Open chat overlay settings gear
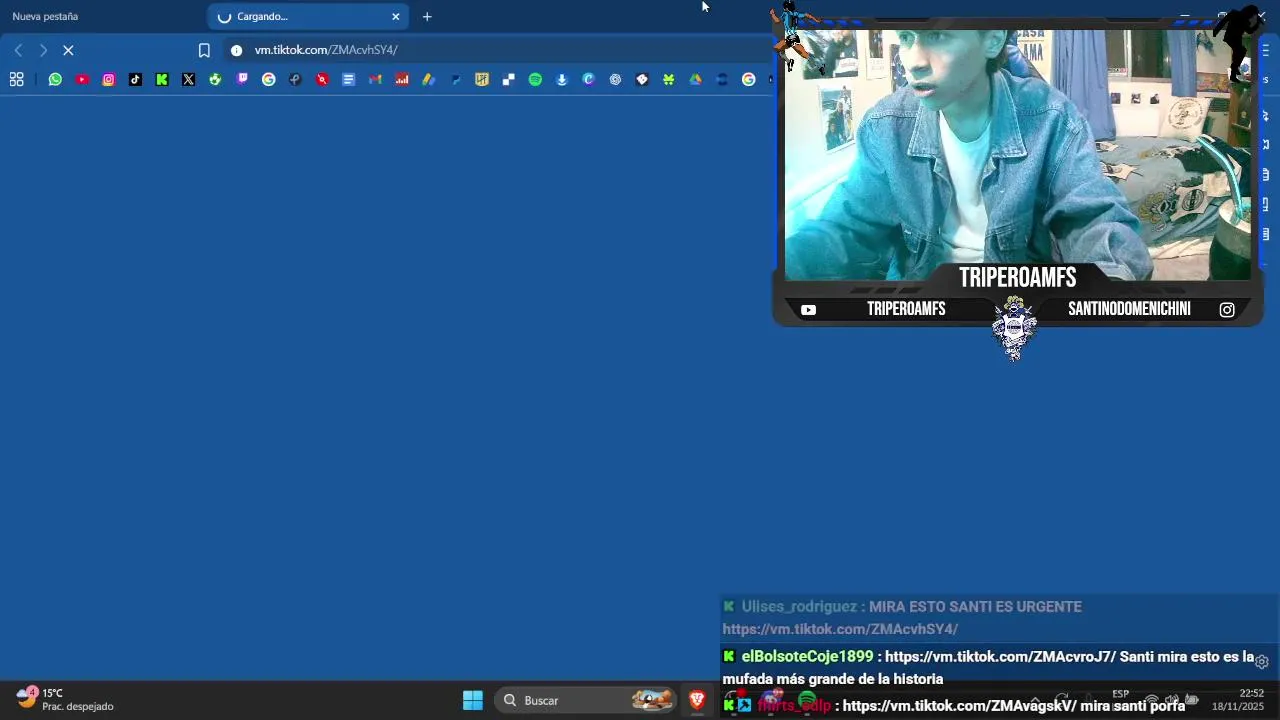 click(1262, 662)
